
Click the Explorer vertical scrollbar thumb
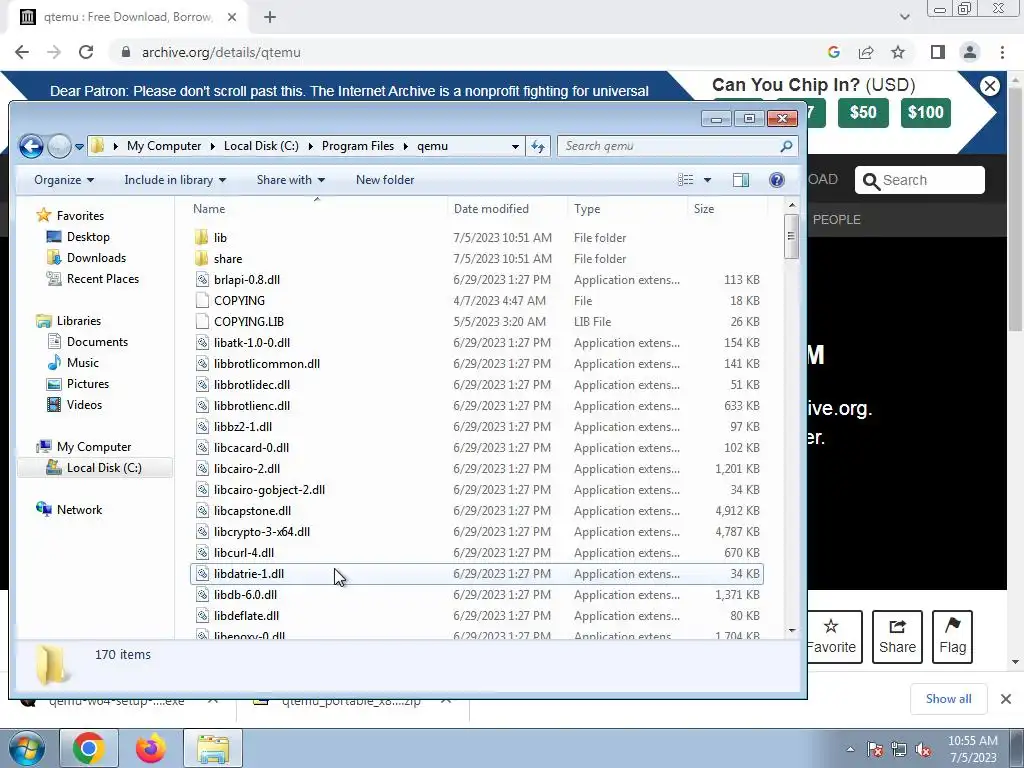point(792,236)
